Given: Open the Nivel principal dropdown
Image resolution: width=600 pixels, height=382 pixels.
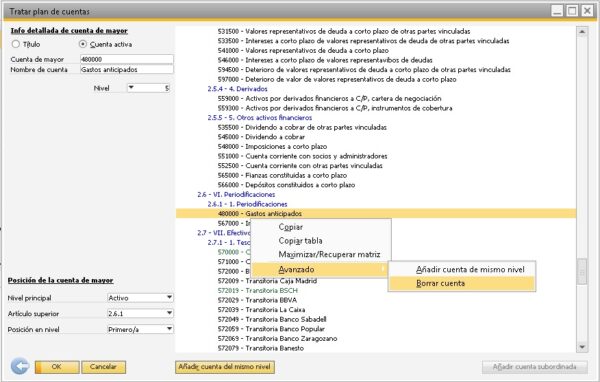Looking at the screenshot, I should (x=169, y=297).
